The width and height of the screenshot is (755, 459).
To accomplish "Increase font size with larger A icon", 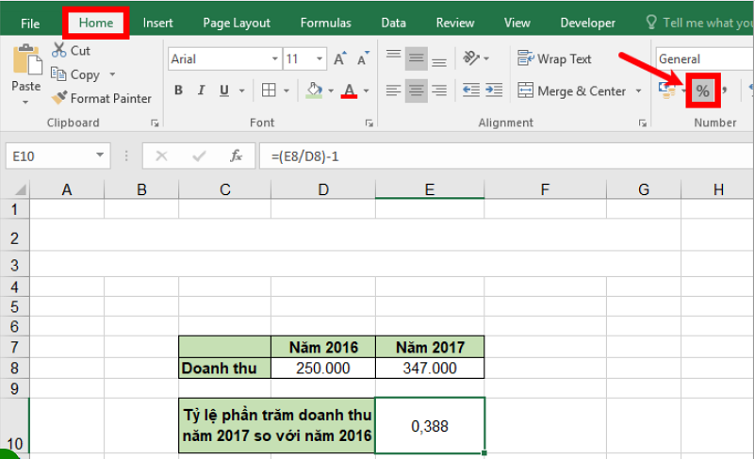I will pyautogui.click(x=339, y=59).
